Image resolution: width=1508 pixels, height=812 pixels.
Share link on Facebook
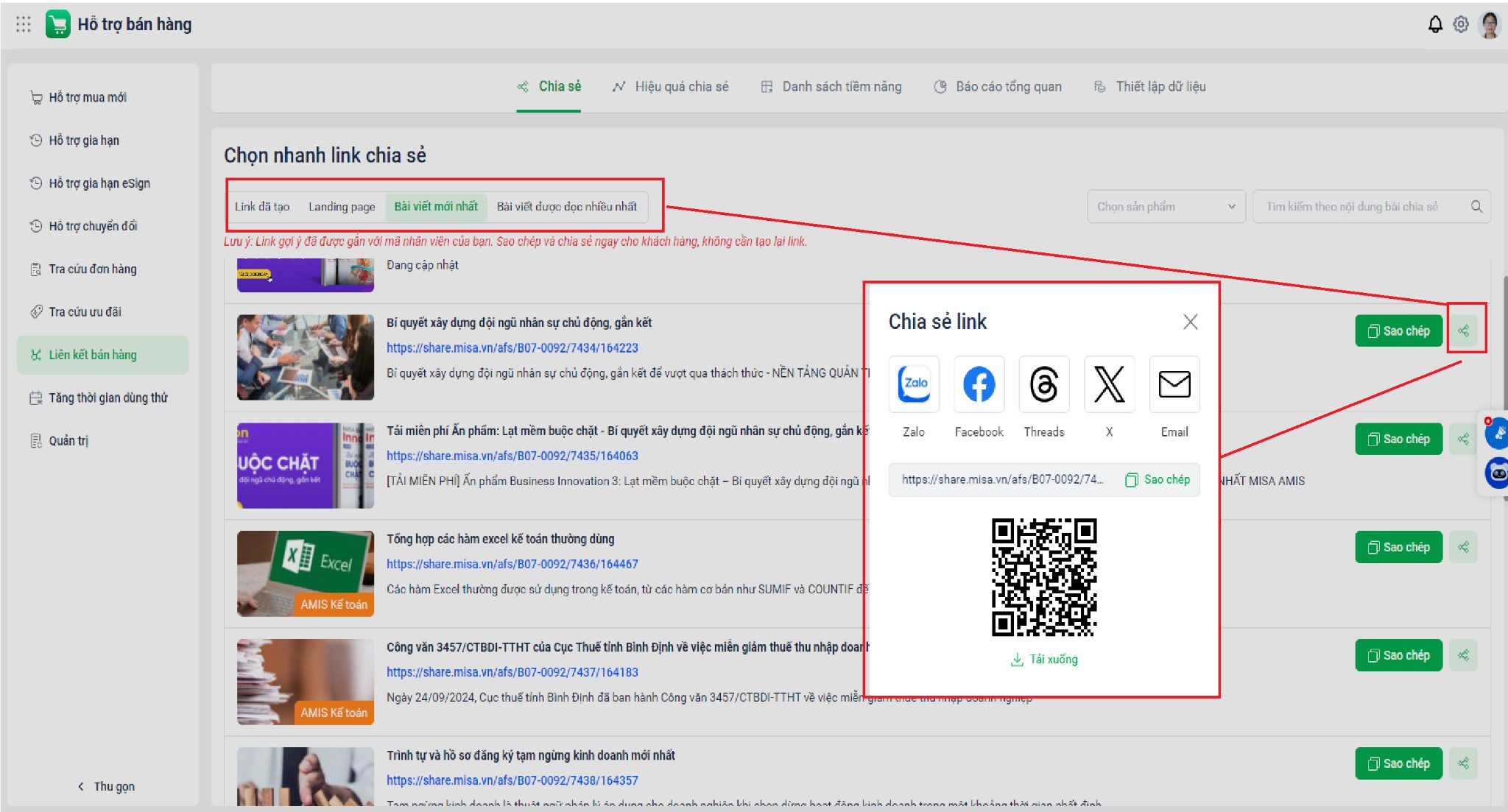tap(979, 384)
